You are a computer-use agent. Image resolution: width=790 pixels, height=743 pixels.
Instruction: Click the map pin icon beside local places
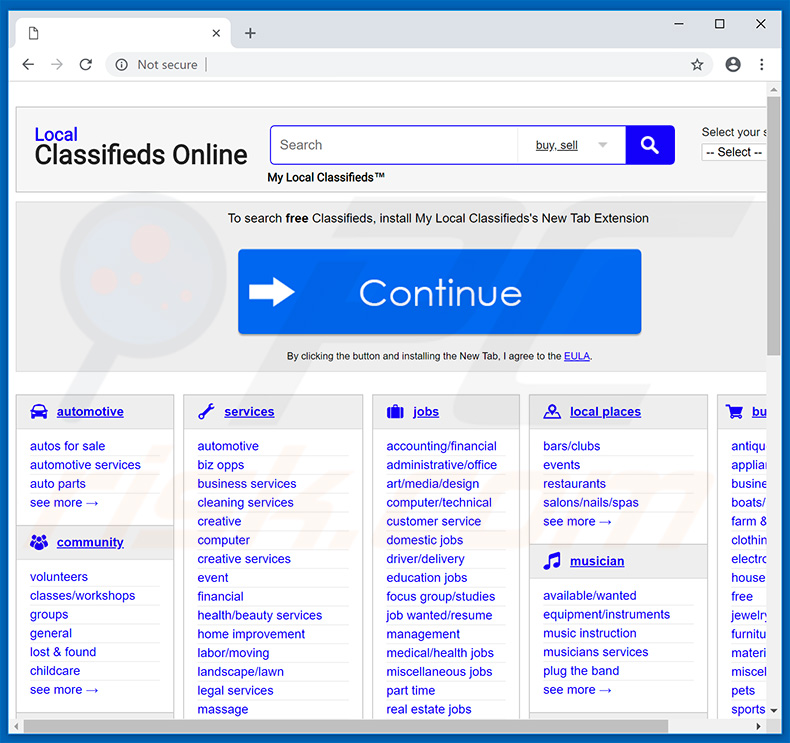click(x=552, y=412)
